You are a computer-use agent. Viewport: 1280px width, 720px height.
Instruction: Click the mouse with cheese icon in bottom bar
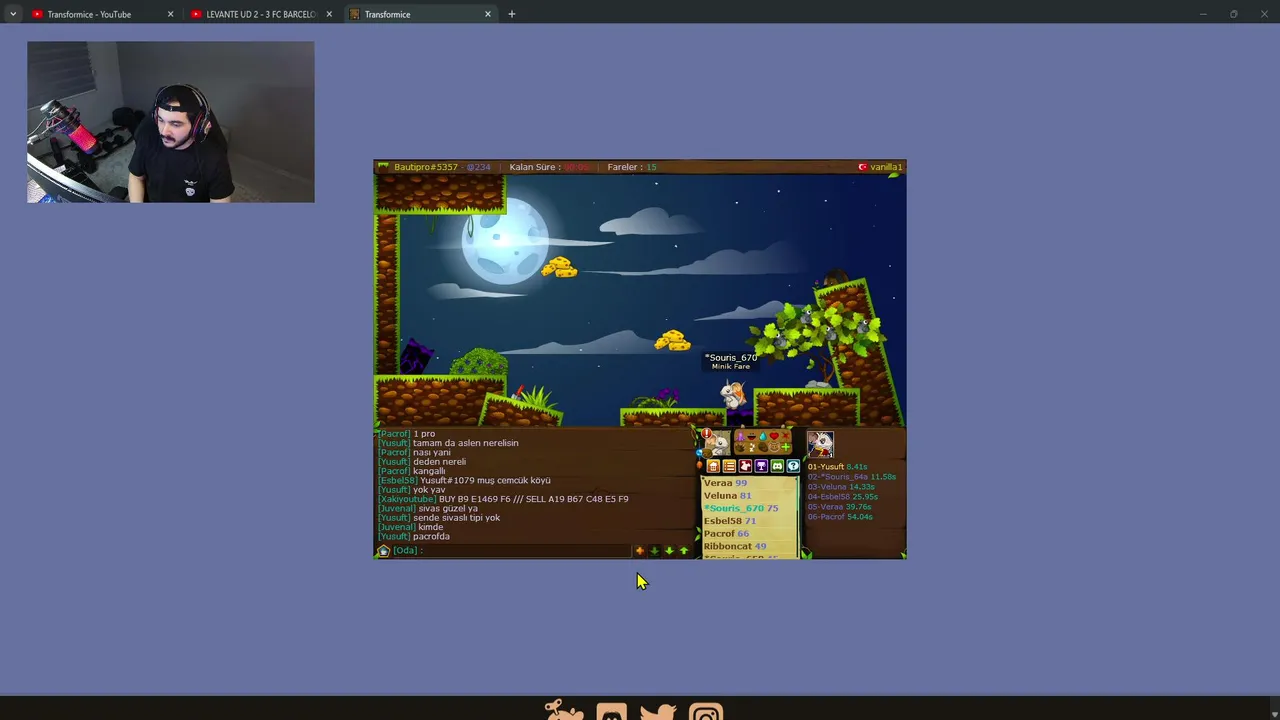[563, 710]
